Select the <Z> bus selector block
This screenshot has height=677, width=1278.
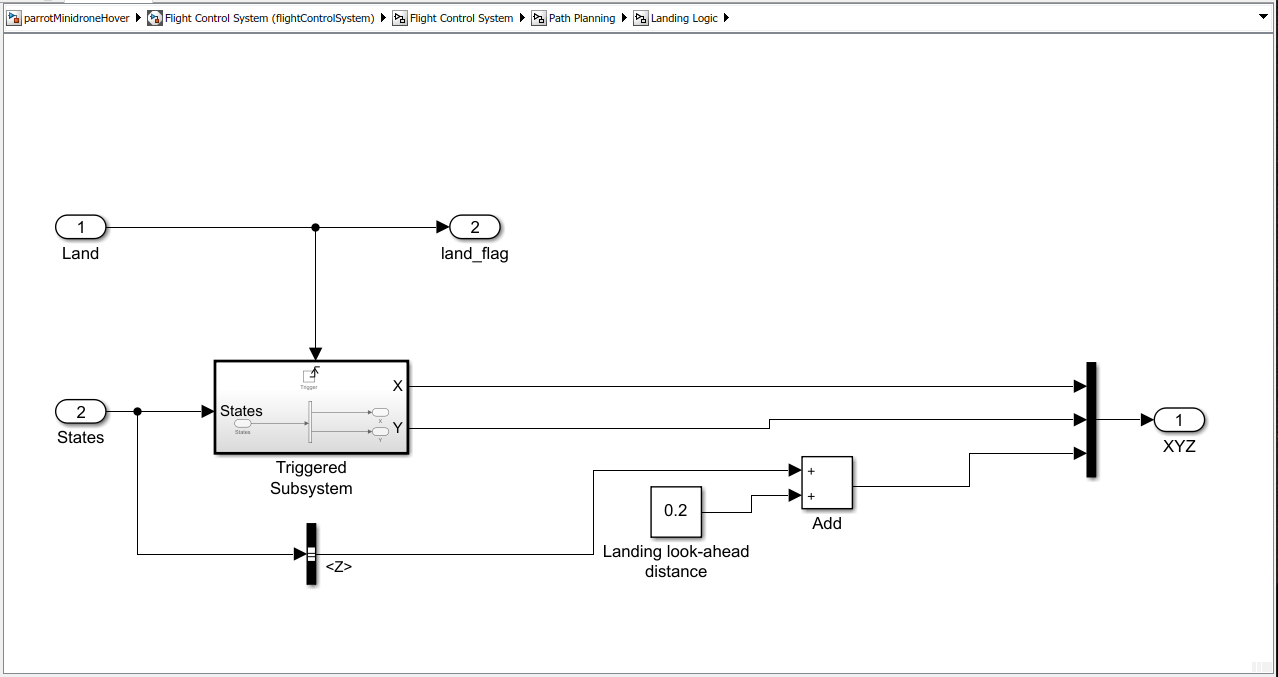(x=311, y=554)
